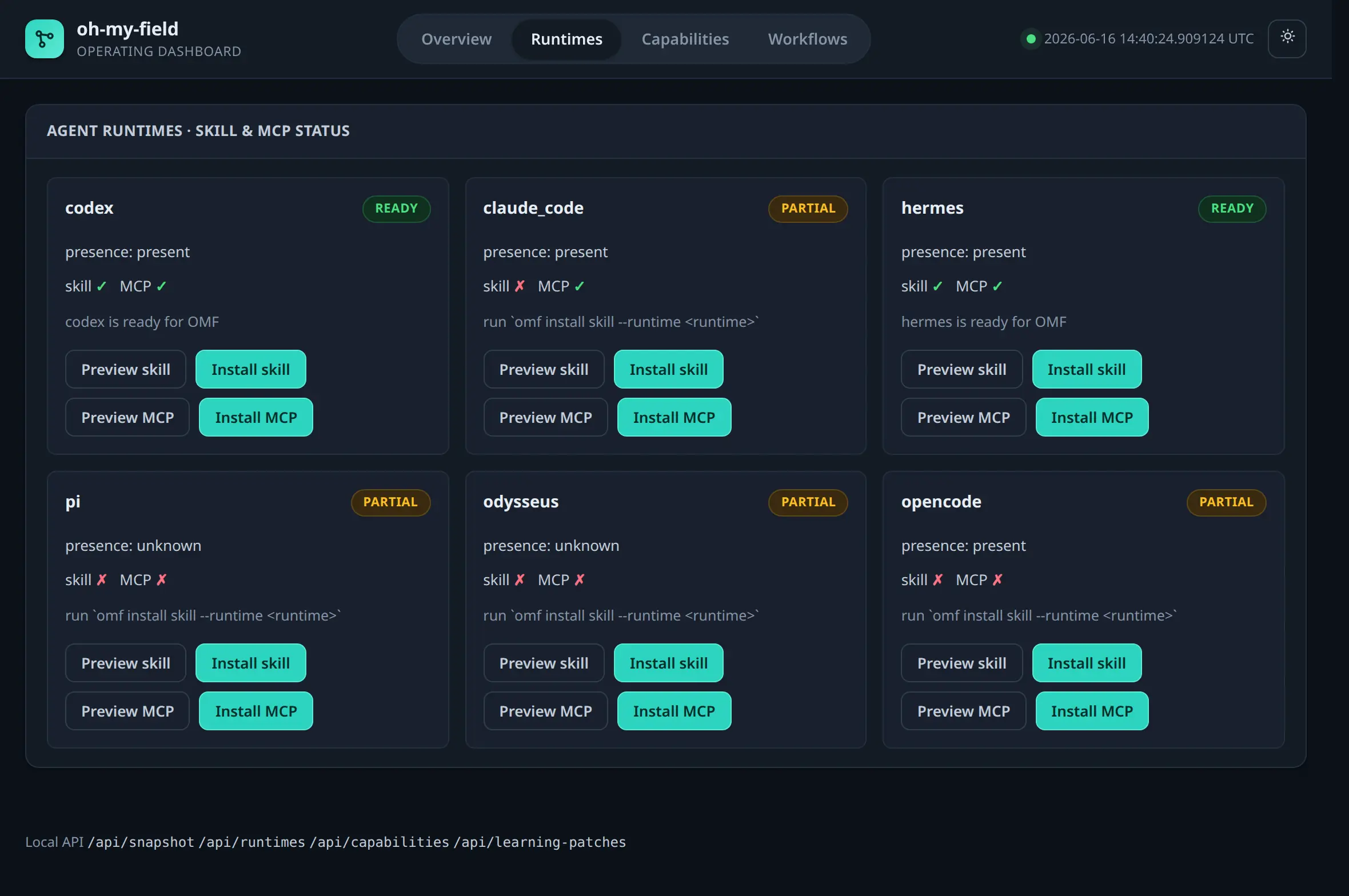Preview skill for hermes runtime
The image size is (1349, 896).
pos(961,369)
